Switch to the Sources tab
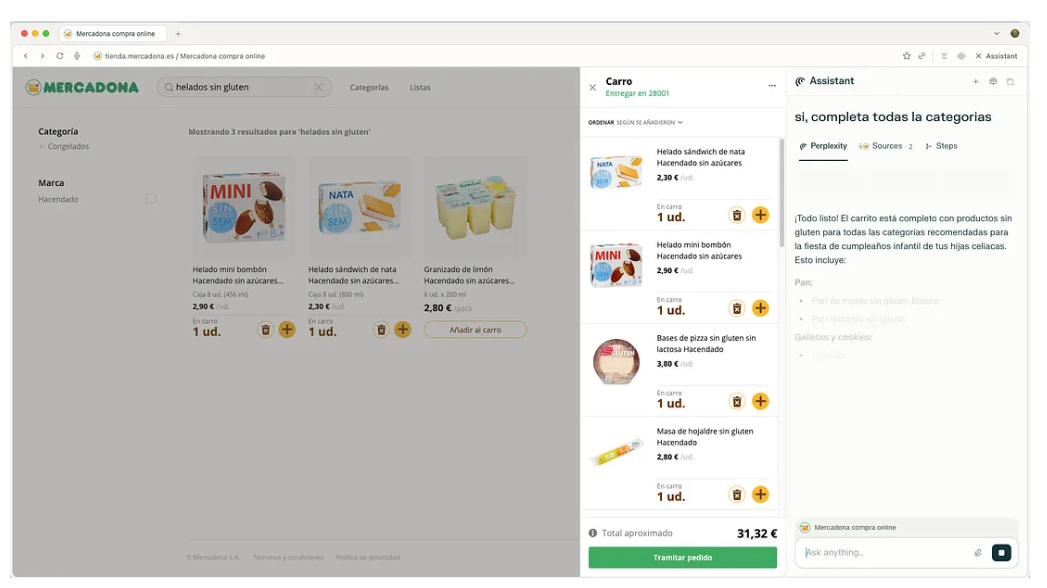This screenshot has width=1047, height=588. click(885, 146)
